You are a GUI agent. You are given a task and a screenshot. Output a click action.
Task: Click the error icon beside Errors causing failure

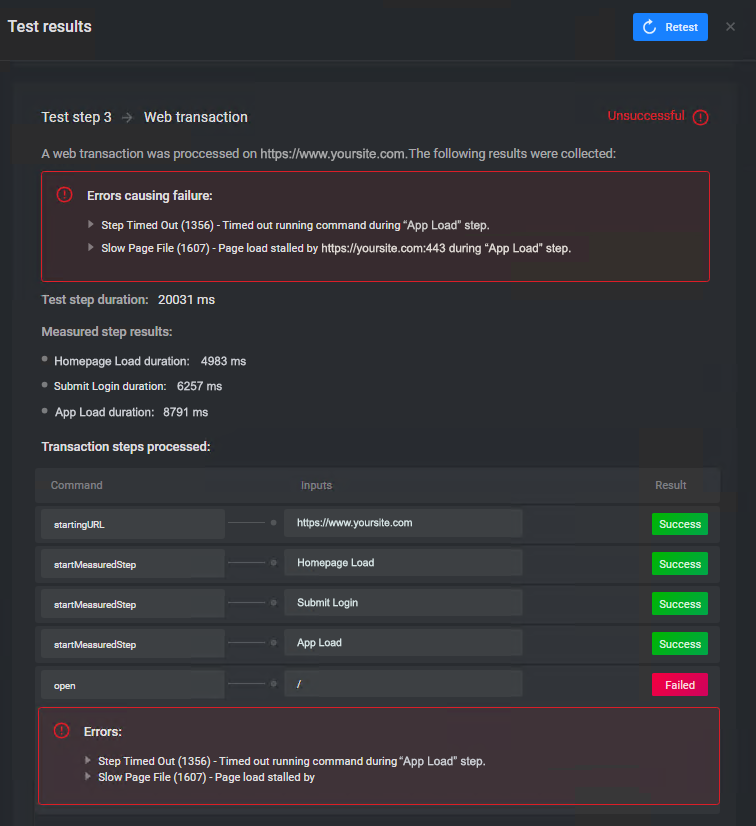(x=65, y=195)
